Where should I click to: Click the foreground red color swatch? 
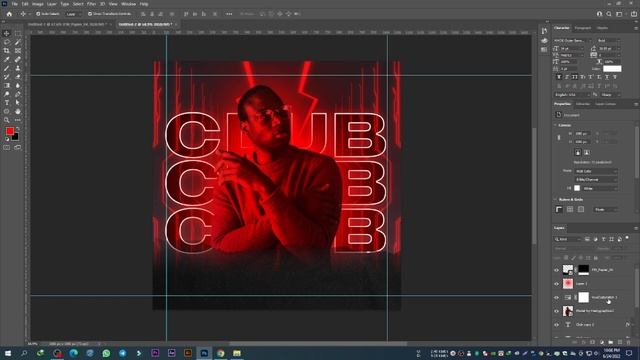click(10, 131)
